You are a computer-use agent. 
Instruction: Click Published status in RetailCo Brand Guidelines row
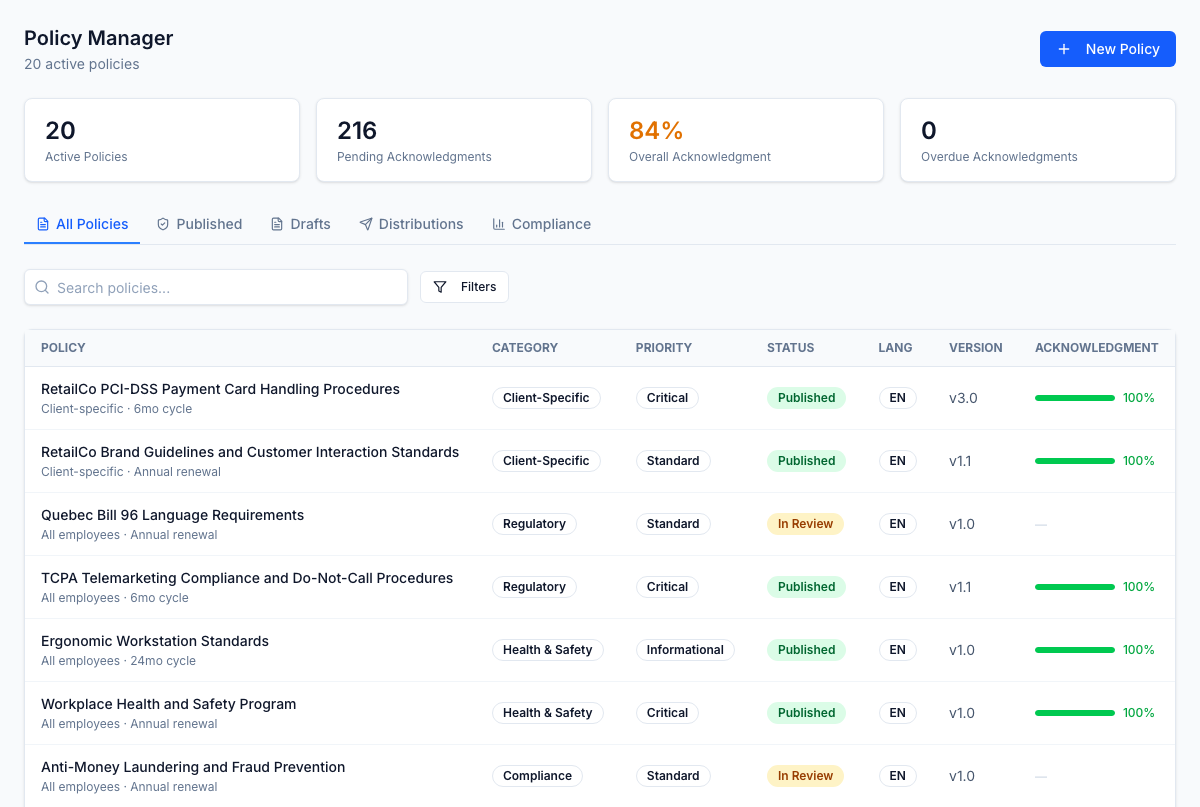click(806, 461)
